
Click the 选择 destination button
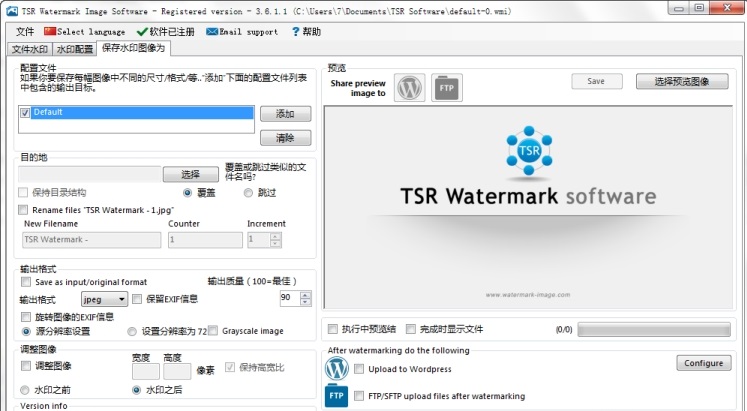pos(191,174)
